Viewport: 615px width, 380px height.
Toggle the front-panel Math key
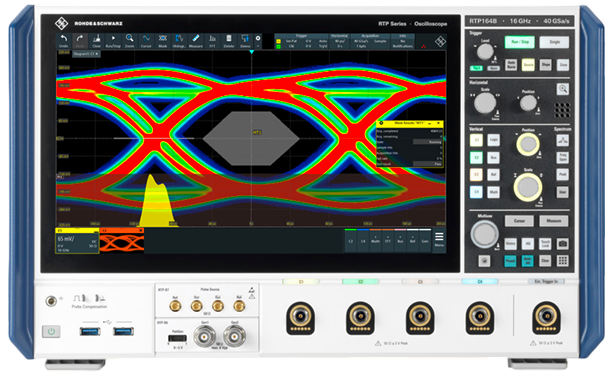pos(493,192)
